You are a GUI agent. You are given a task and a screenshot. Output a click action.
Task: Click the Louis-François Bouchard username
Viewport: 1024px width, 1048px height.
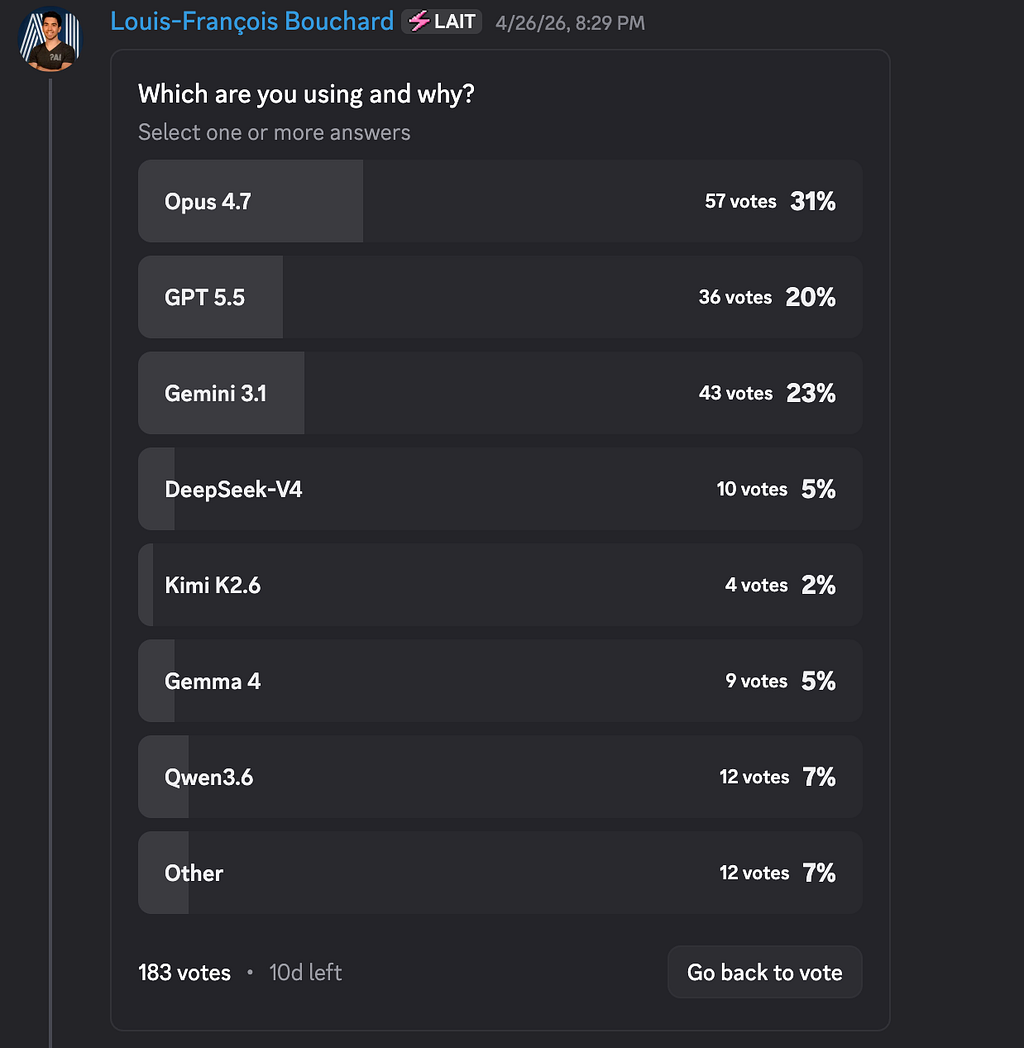coord(251,21)
